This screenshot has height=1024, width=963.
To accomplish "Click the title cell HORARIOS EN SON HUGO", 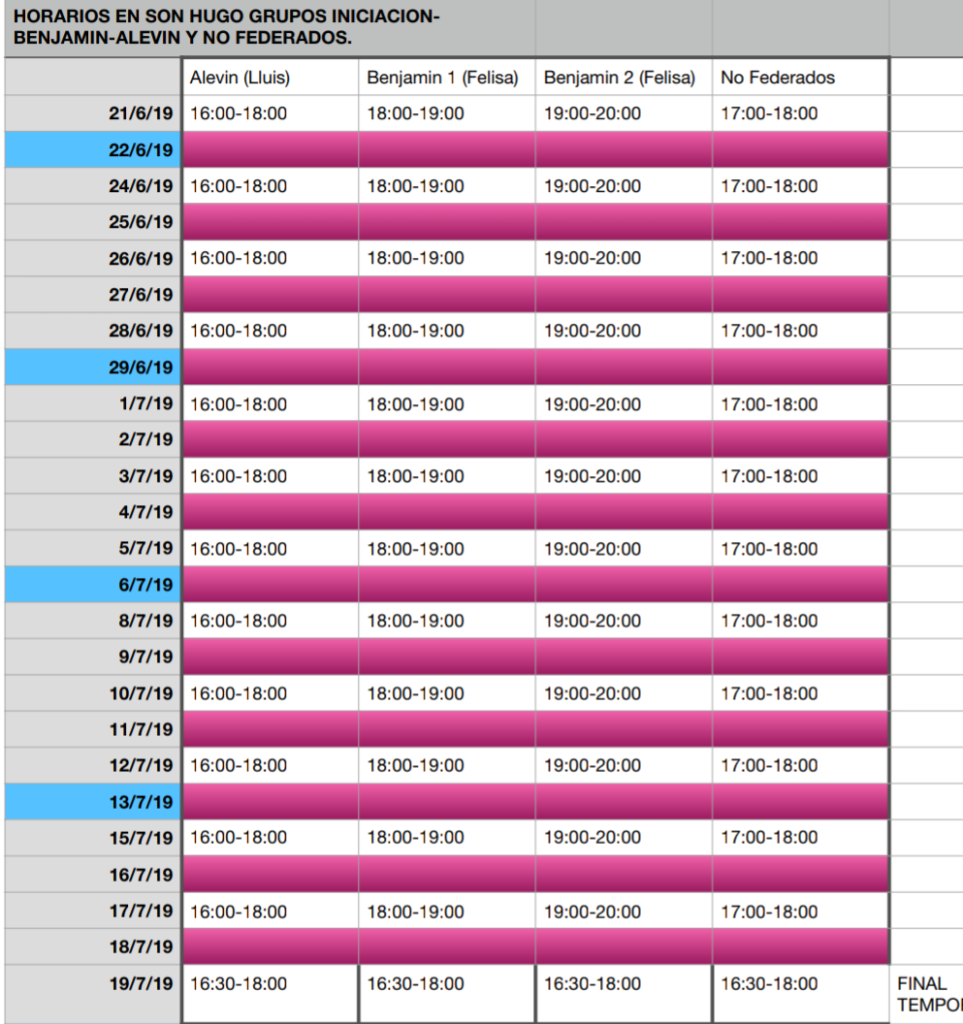I will click(270, 27).
